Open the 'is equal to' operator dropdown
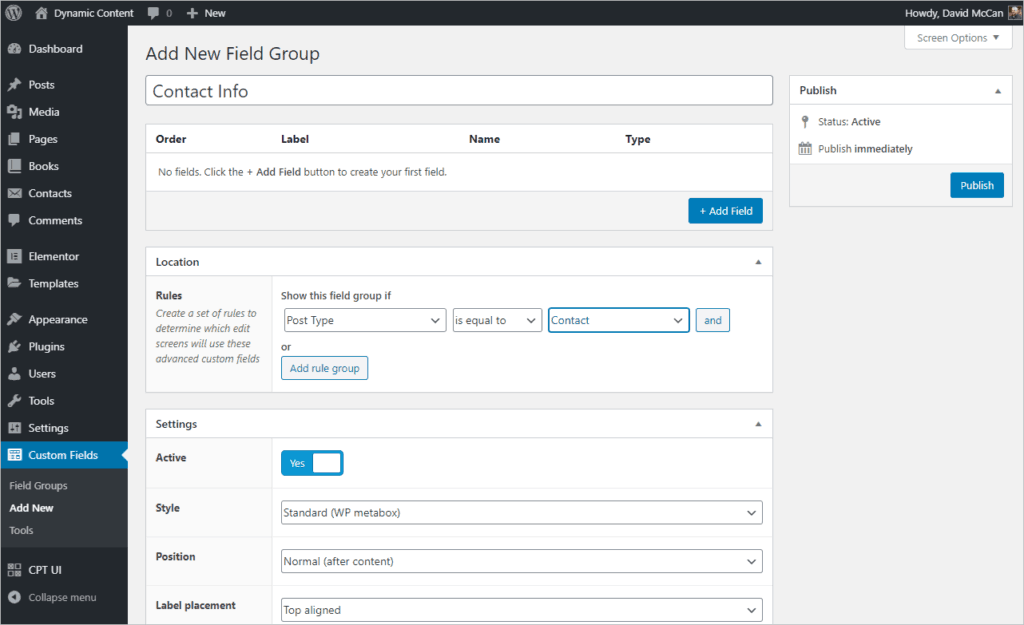1024x625 pixels. coord(497,320)
